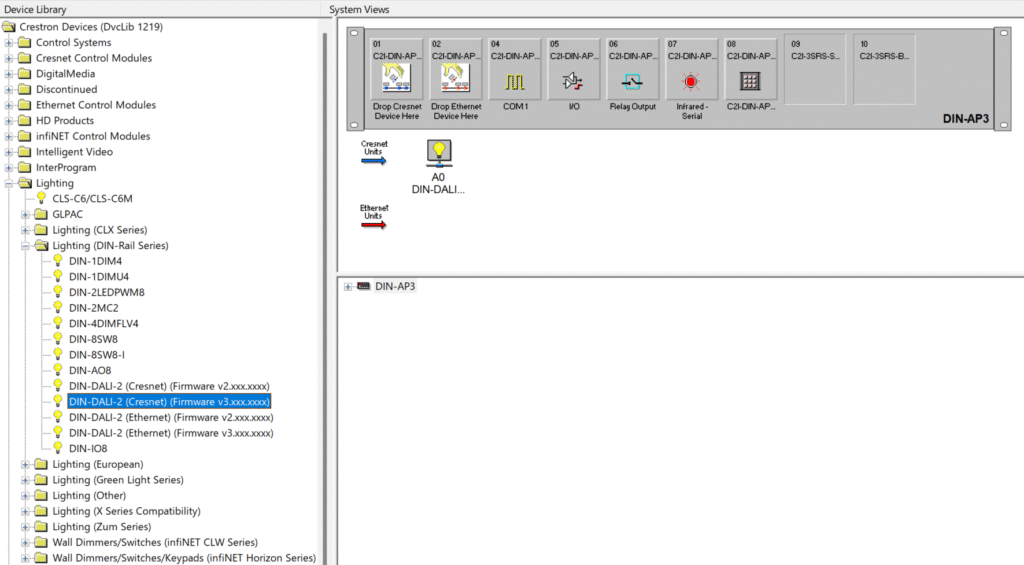Click empty slot 10 C2I-3SRS-B
This screenshot has width=1024, height=565.
[x=884, y=70]
